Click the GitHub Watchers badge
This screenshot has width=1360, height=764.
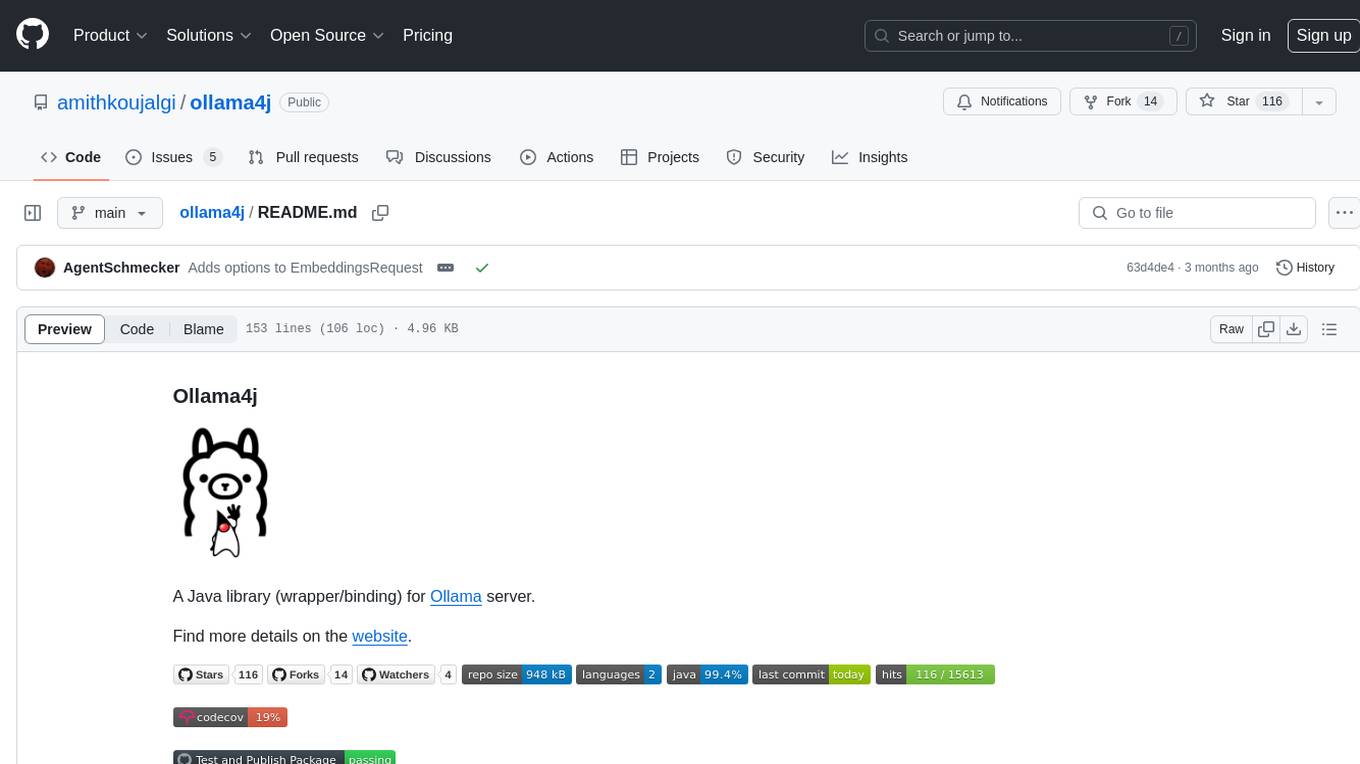coord(407,675)
